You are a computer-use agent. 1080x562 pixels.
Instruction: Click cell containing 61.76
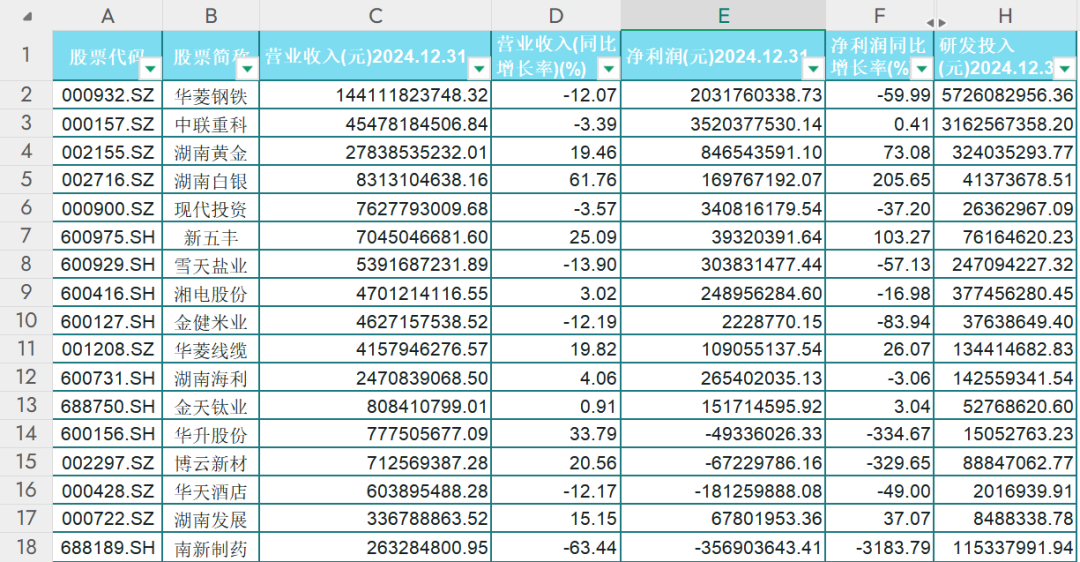pos(556,180)
